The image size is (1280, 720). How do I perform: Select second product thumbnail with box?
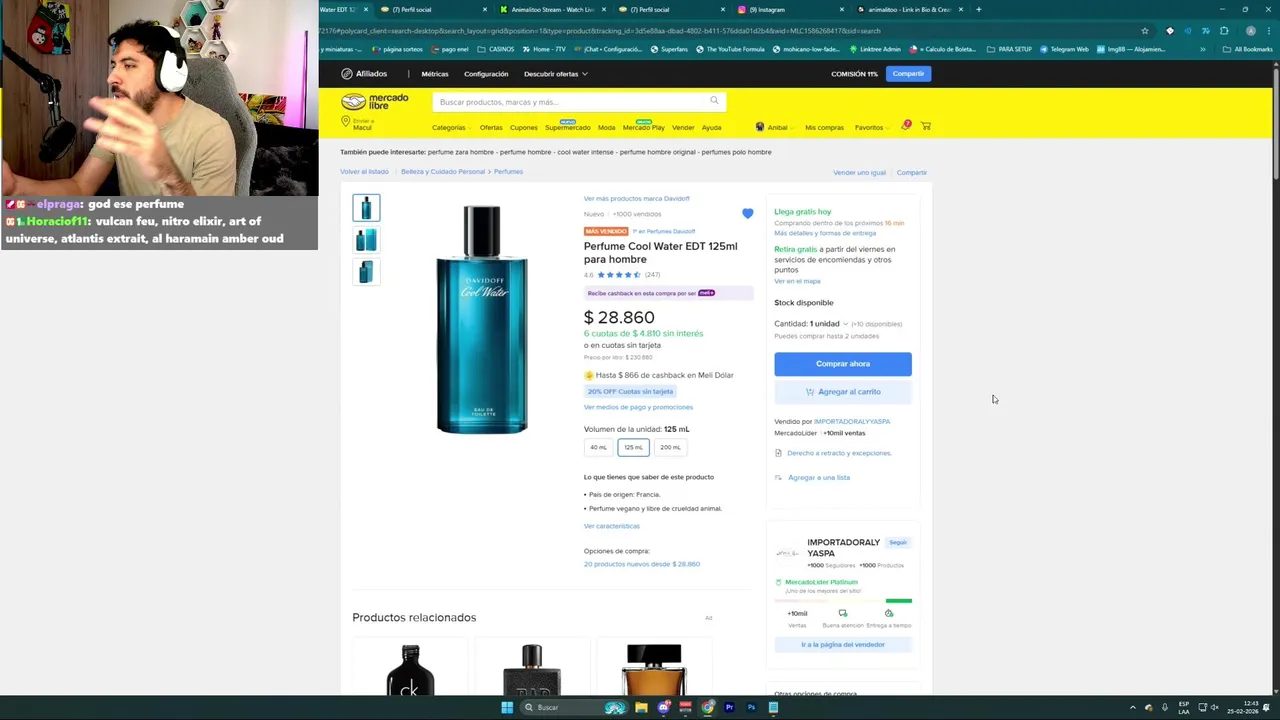click(366, 239)
